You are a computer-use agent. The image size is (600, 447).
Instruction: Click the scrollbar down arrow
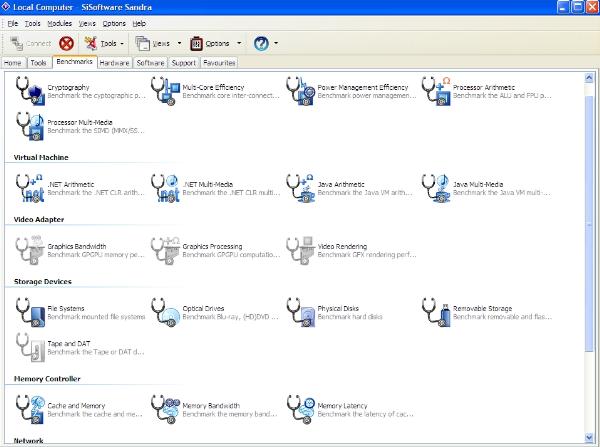(589, 437)
